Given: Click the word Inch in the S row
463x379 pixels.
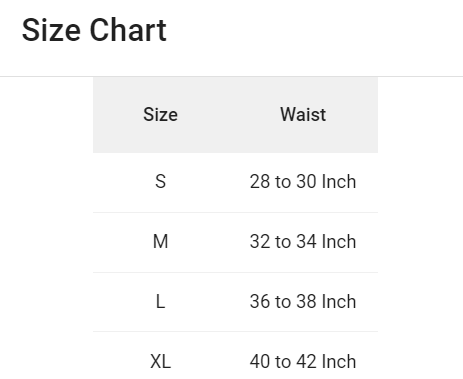Looking at the screenshot, I should pos(339,182).
